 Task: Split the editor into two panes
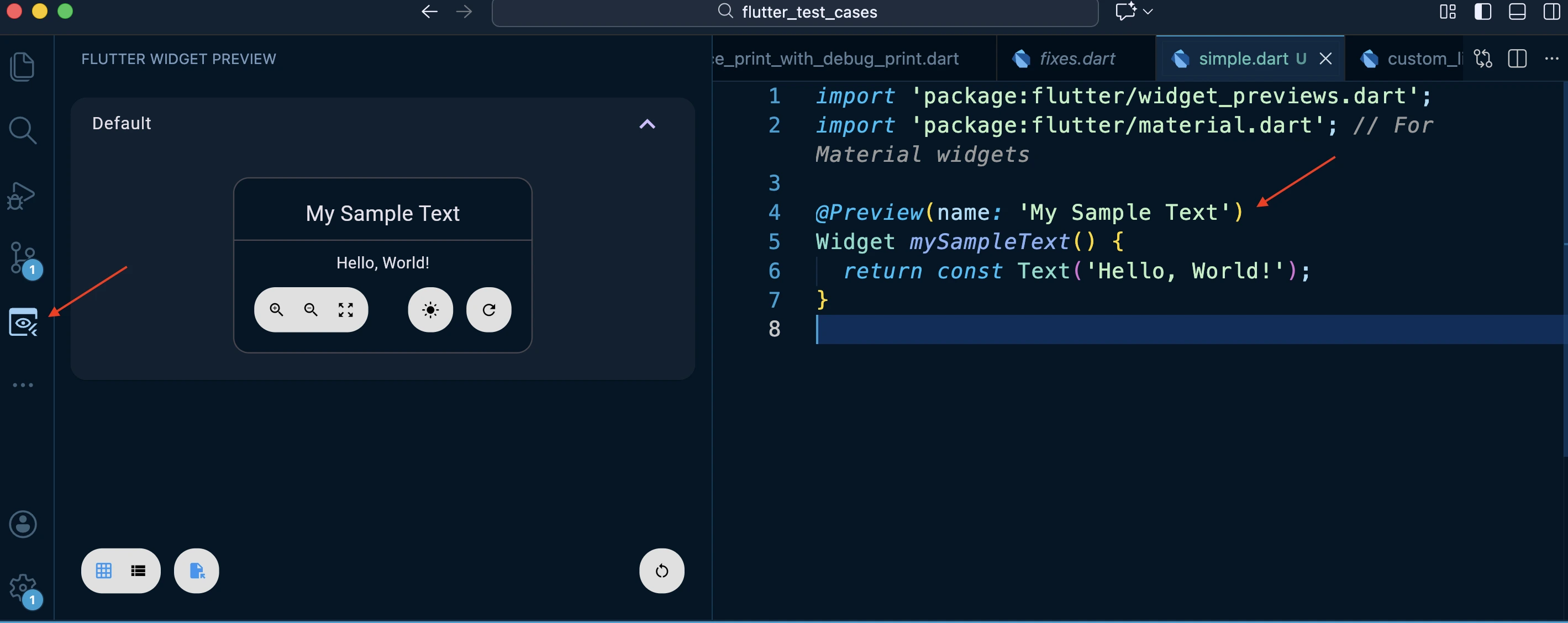coord(1517,59)
